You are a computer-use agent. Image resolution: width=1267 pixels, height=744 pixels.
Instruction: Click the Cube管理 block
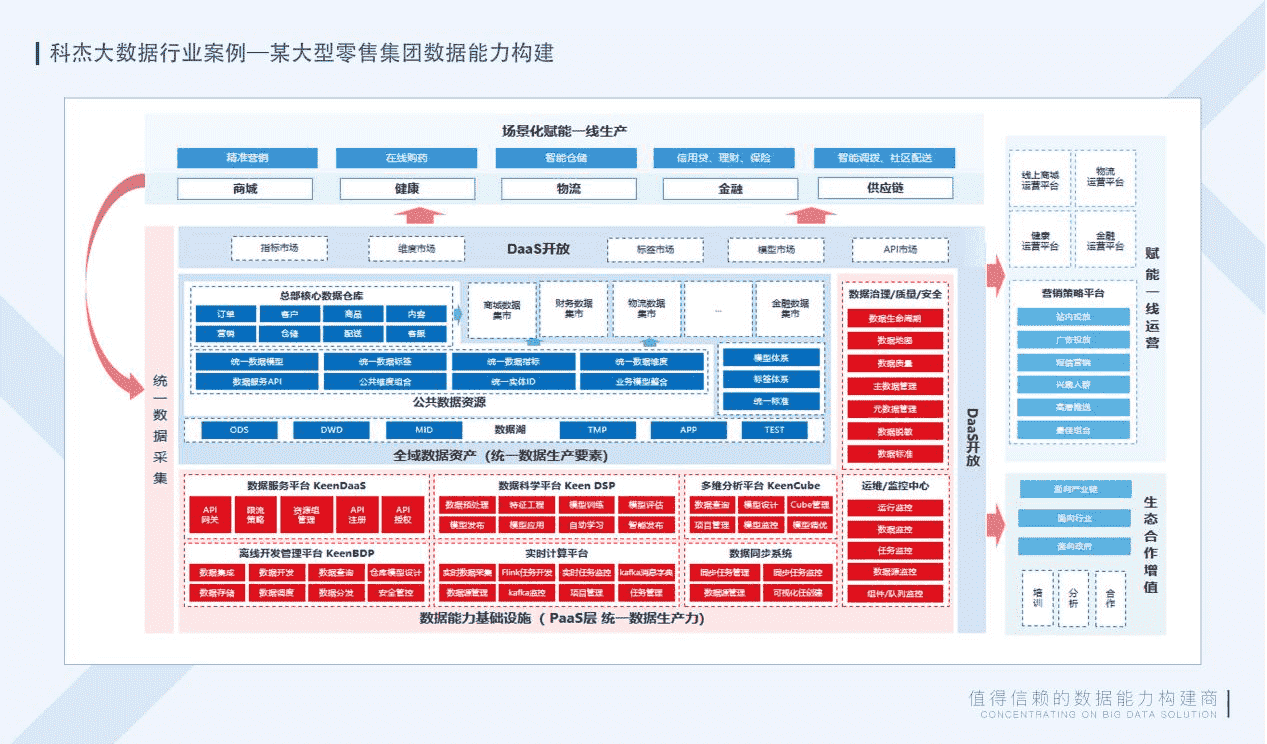tap(809, 505)
